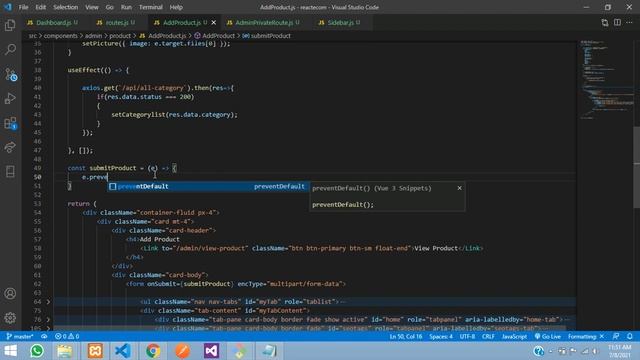Open the Extensions view

10,123
